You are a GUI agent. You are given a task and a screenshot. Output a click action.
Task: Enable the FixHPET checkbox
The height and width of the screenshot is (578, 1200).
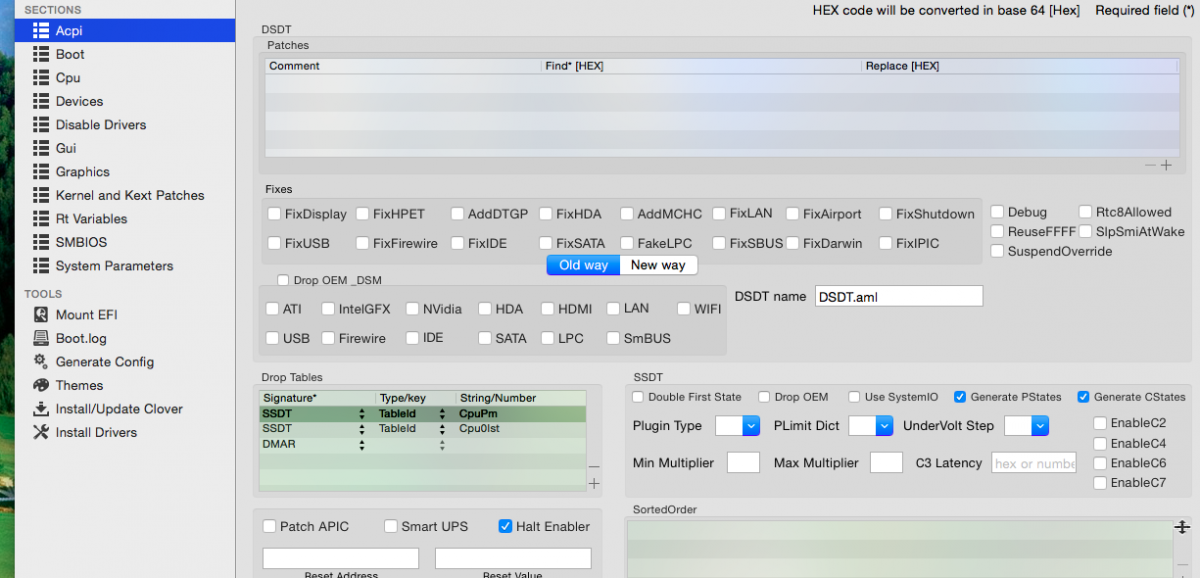point(362,214)
